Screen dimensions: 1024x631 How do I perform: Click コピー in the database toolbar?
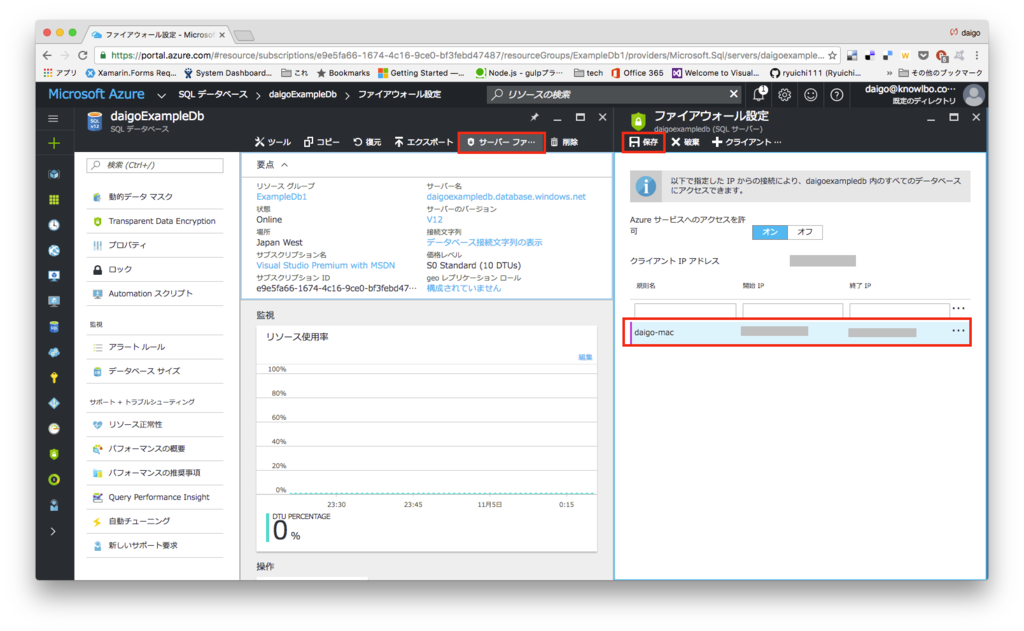click(x=322, y=142)
